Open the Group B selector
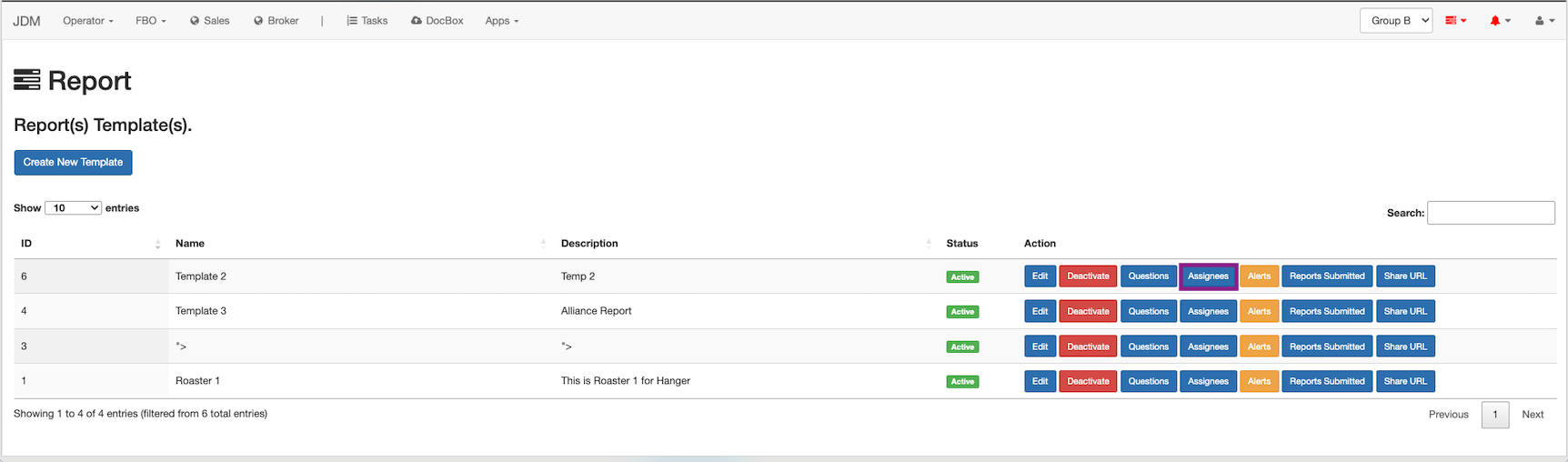This screenshot has height=462, width=1568. tap(1395, 21)
